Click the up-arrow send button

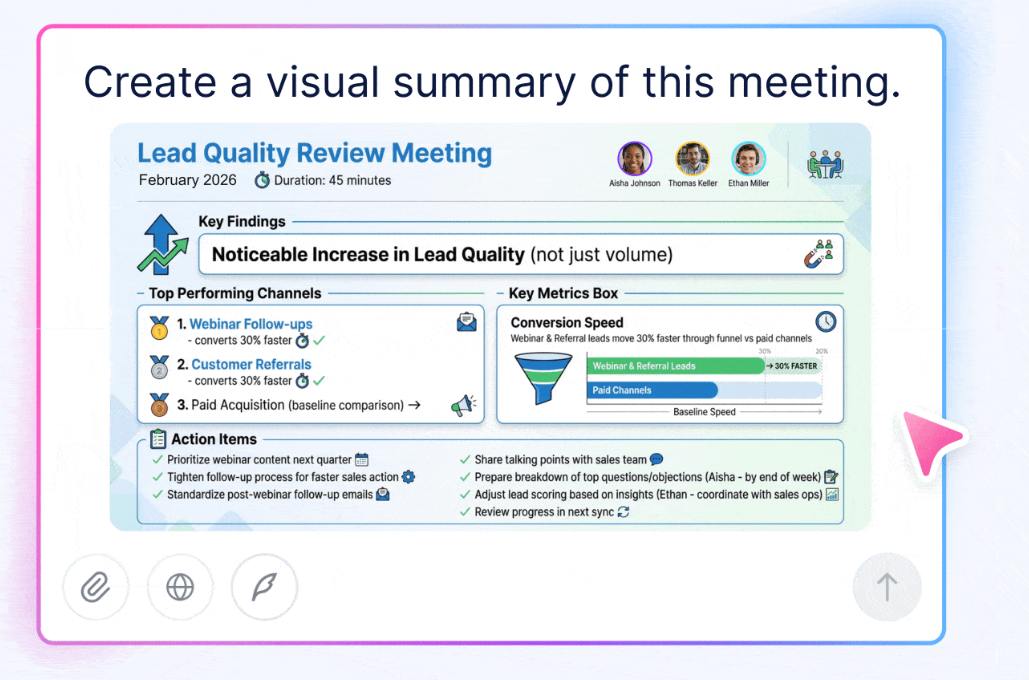pos(887,587)
